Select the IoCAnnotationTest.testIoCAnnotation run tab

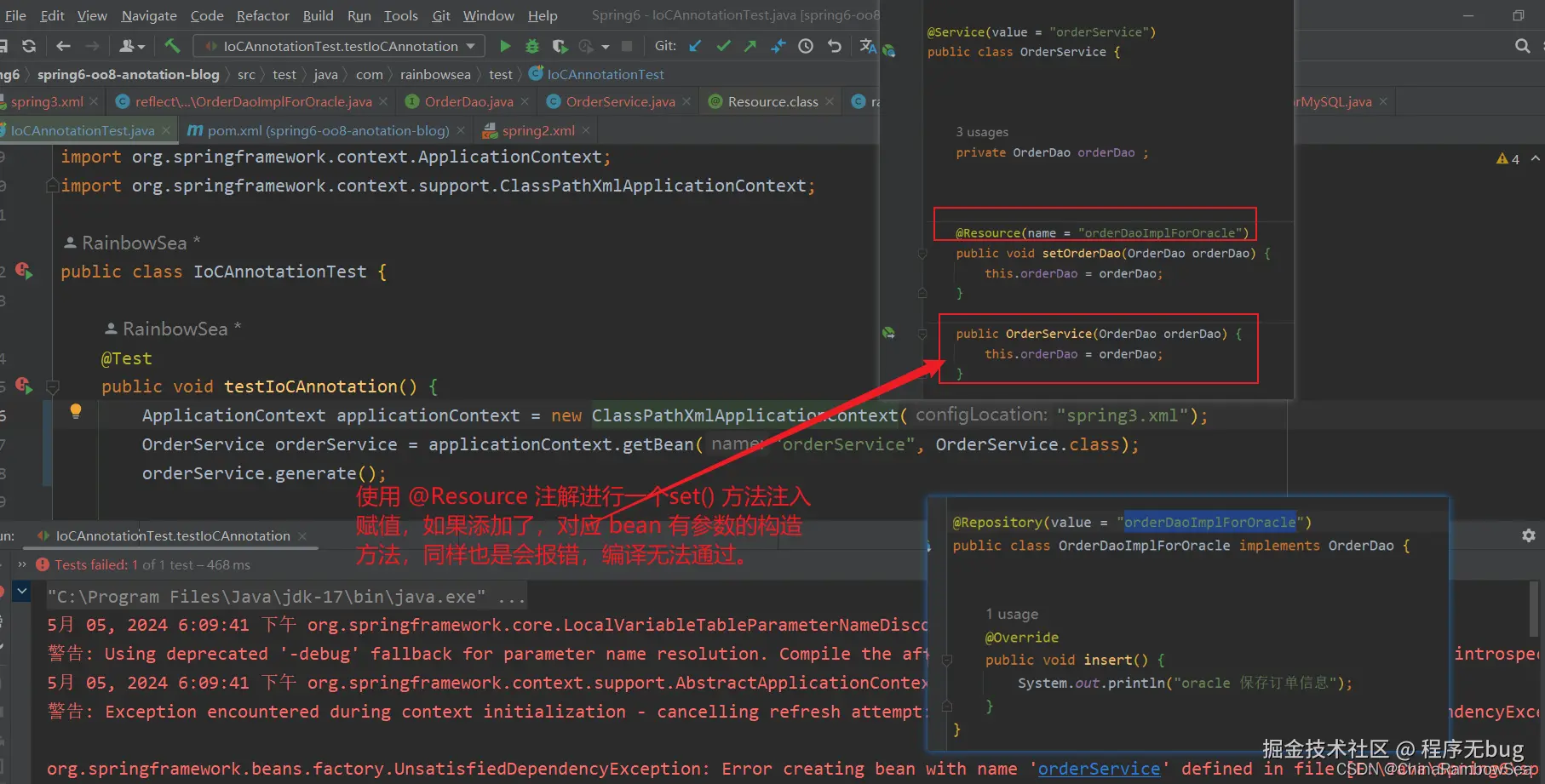click(173, 535)
